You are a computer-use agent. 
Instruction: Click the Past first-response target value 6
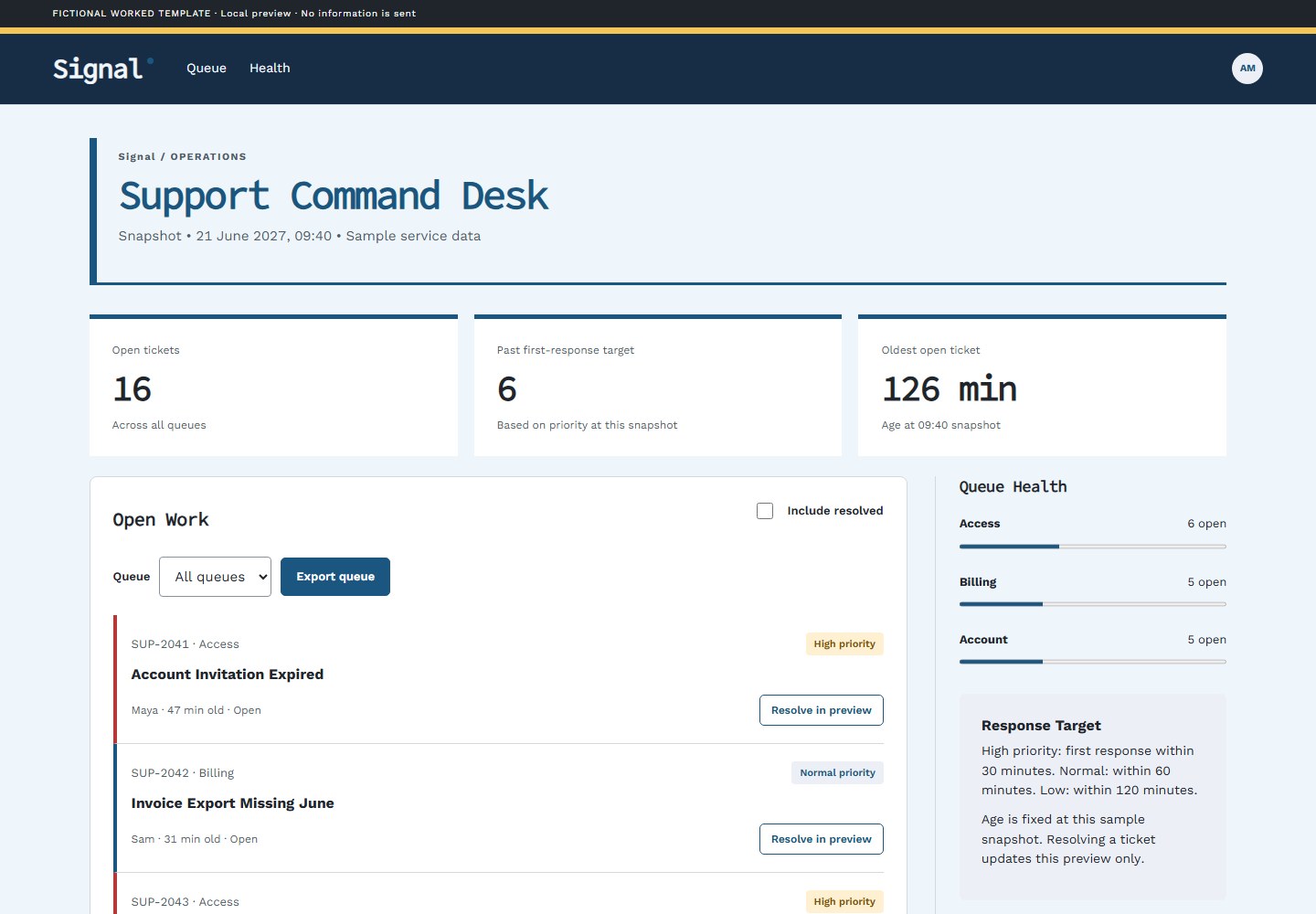pyautogui.click(x=507, y=389)
